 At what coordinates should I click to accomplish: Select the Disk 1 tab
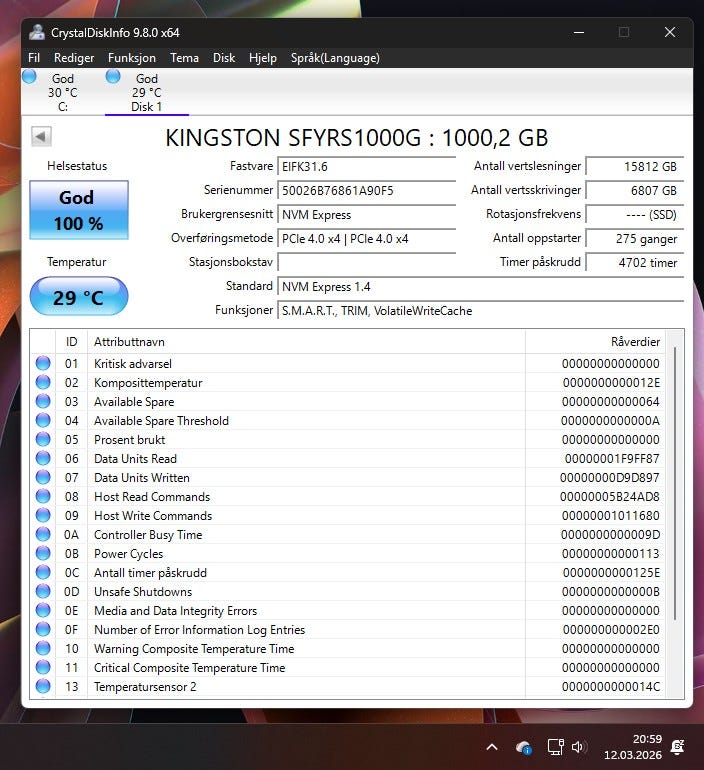click(146, 92)
